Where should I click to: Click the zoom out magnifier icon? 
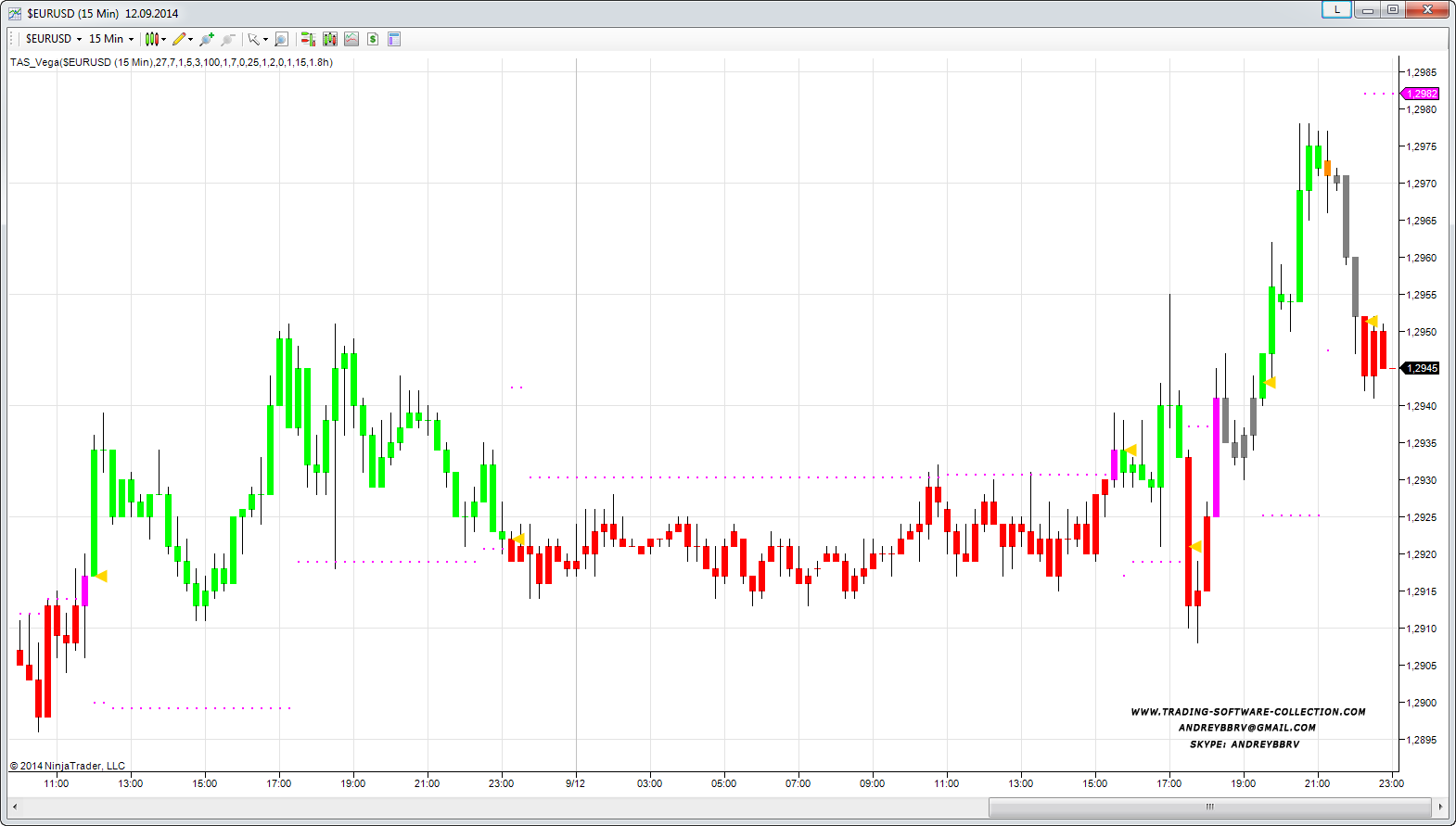click(227, 39)
